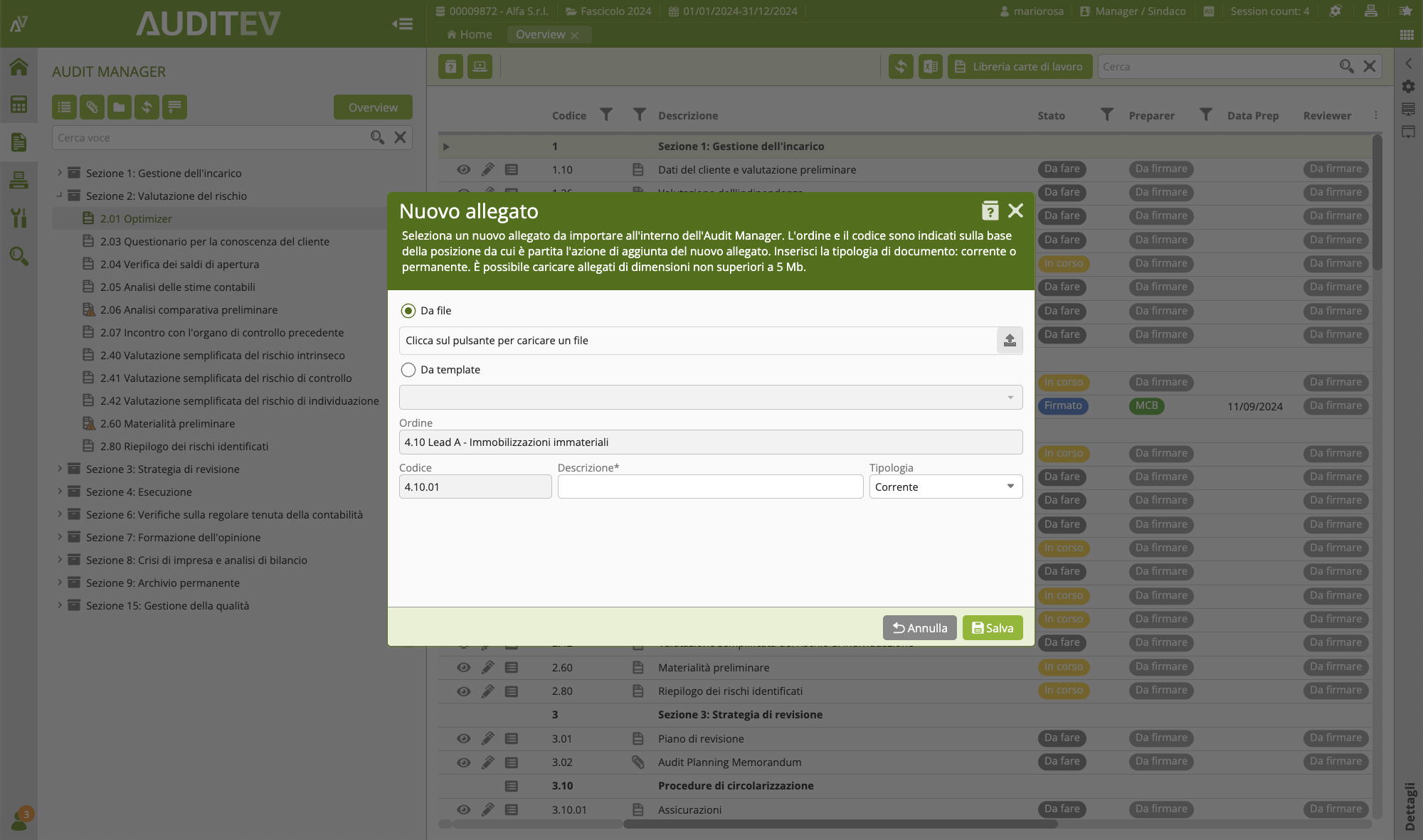Click the Descrizione input field
Viewport: 1423px width, 840px height.
pos(709,487)
